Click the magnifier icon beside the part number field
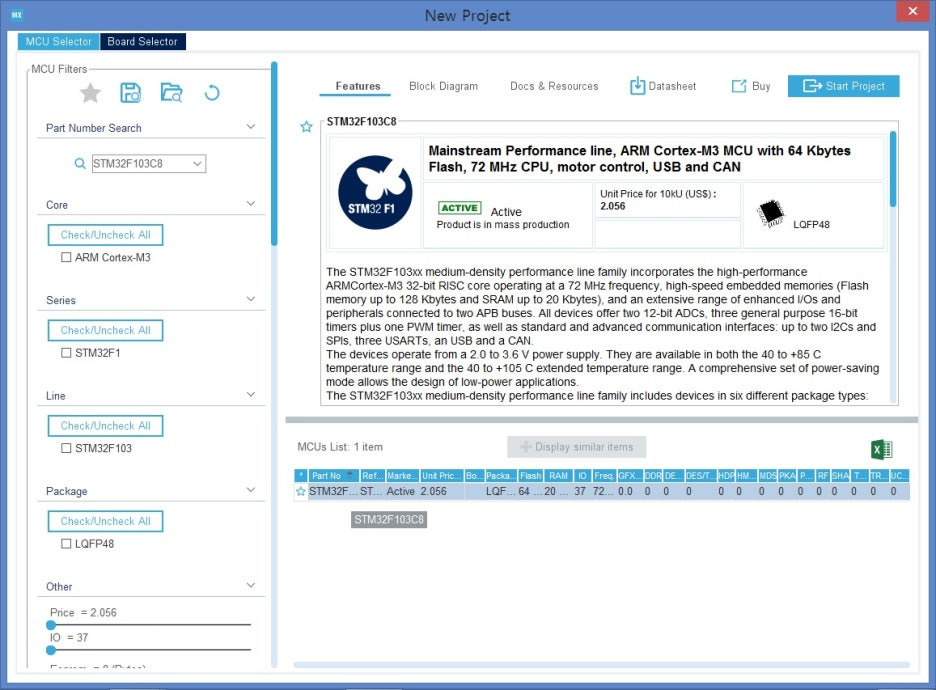The image size is (936, 690). tap(79, 164)
